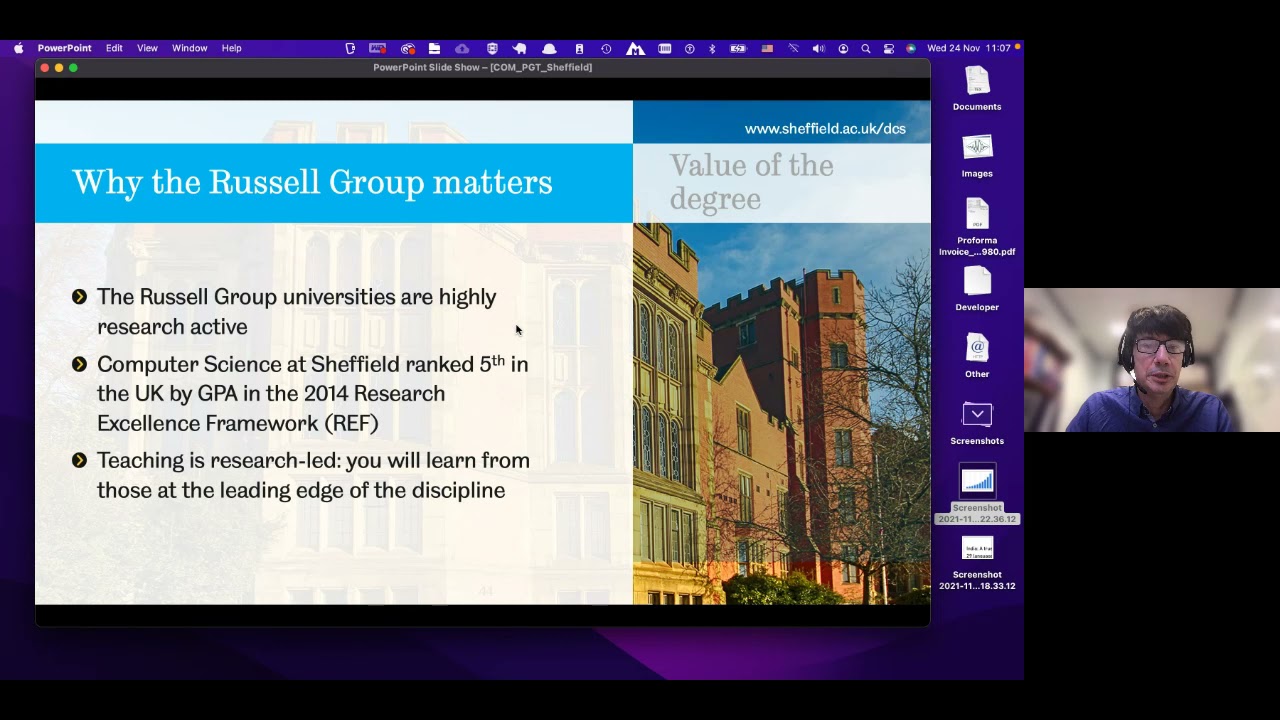Click the cloud upload menu bar icon

pyautogui.click(x=462, y=48)
